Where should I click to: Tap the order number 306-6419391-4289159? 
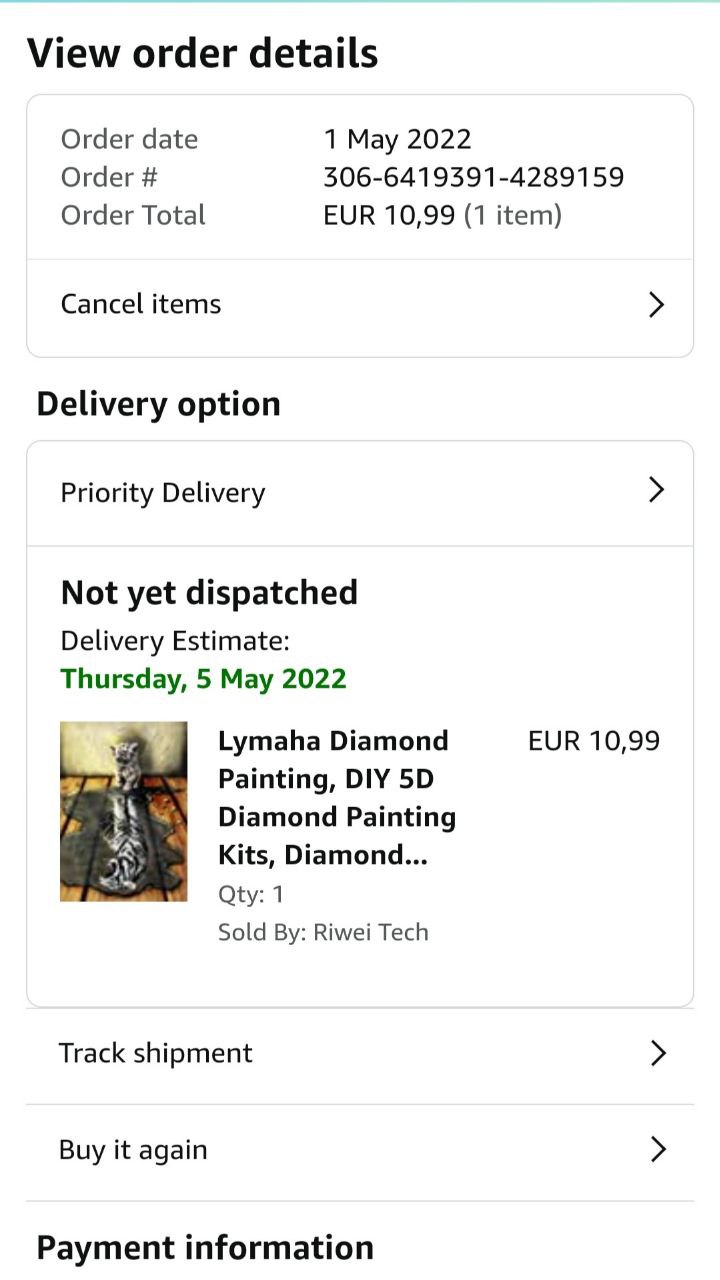coord(473,177)
